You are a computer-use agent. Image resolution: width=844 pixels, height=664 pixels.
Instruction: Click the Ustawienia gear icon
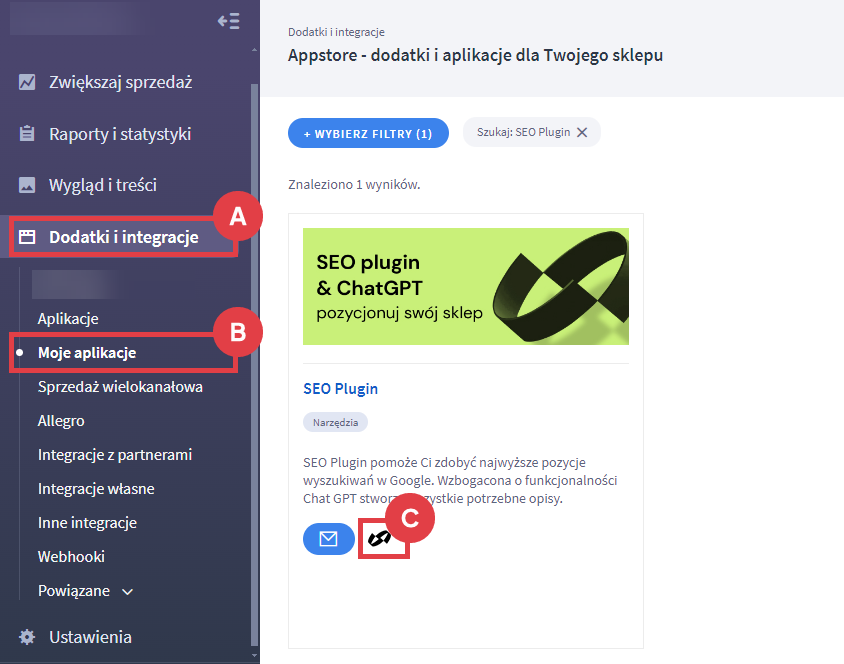[x=27, y=637]
